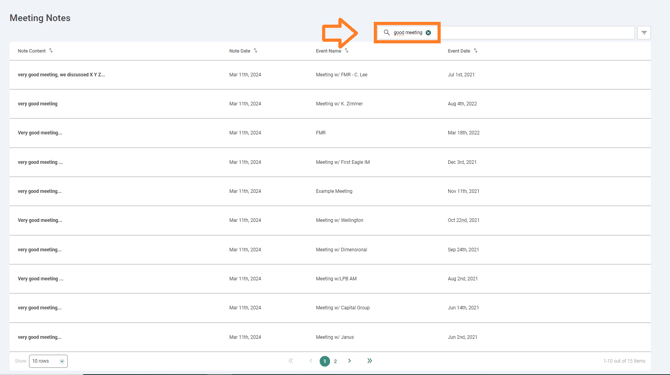Viewport: 670px width, 375px height.
Task: Select the 'Example Meeting' event cell
Action: (334, 191)
